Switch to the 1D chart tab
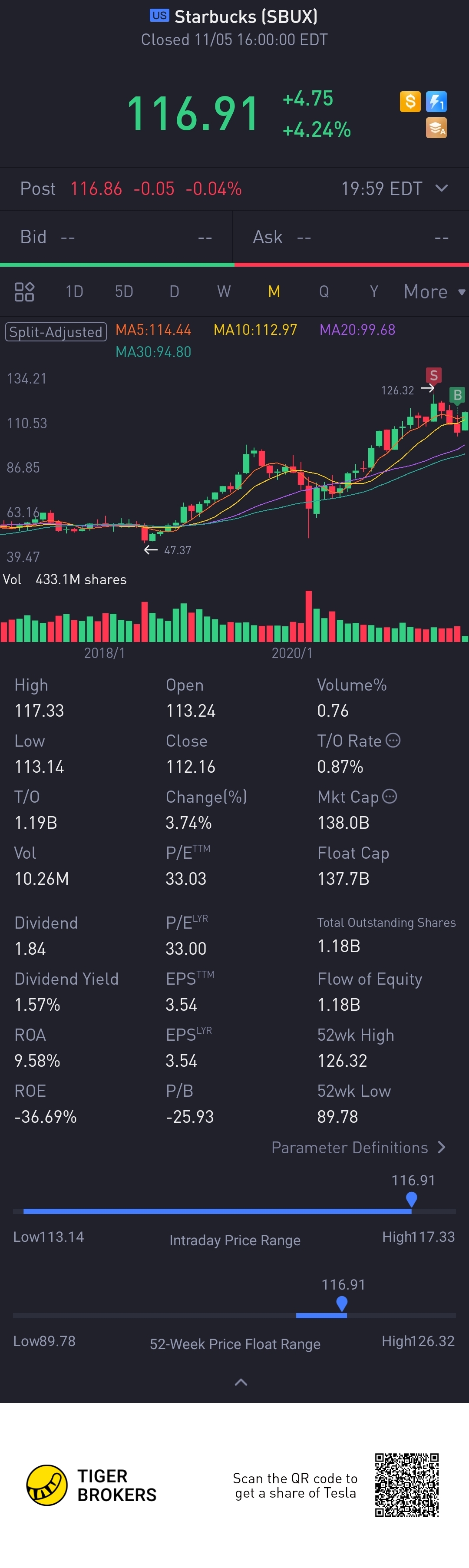 pos(74,291)
